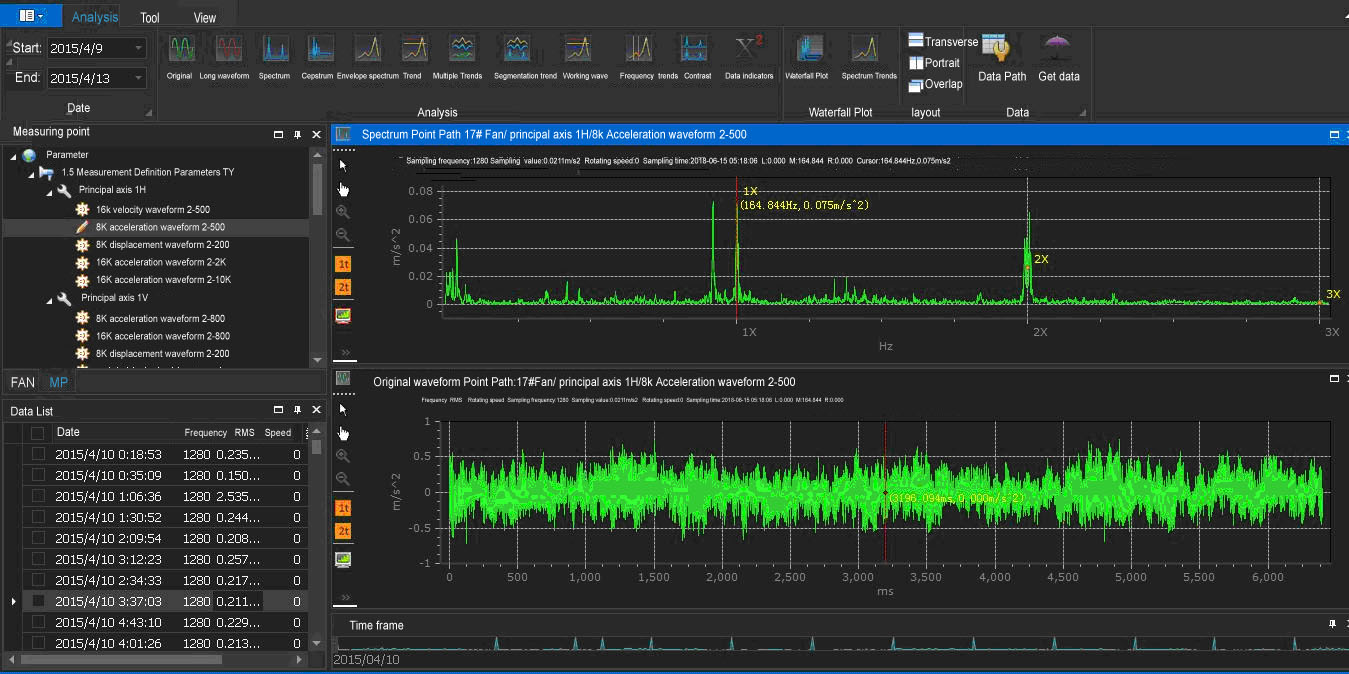Click the 2t button in waveform panel
The height and width of the screenshot is (674, 1349).
click(344, 530)
